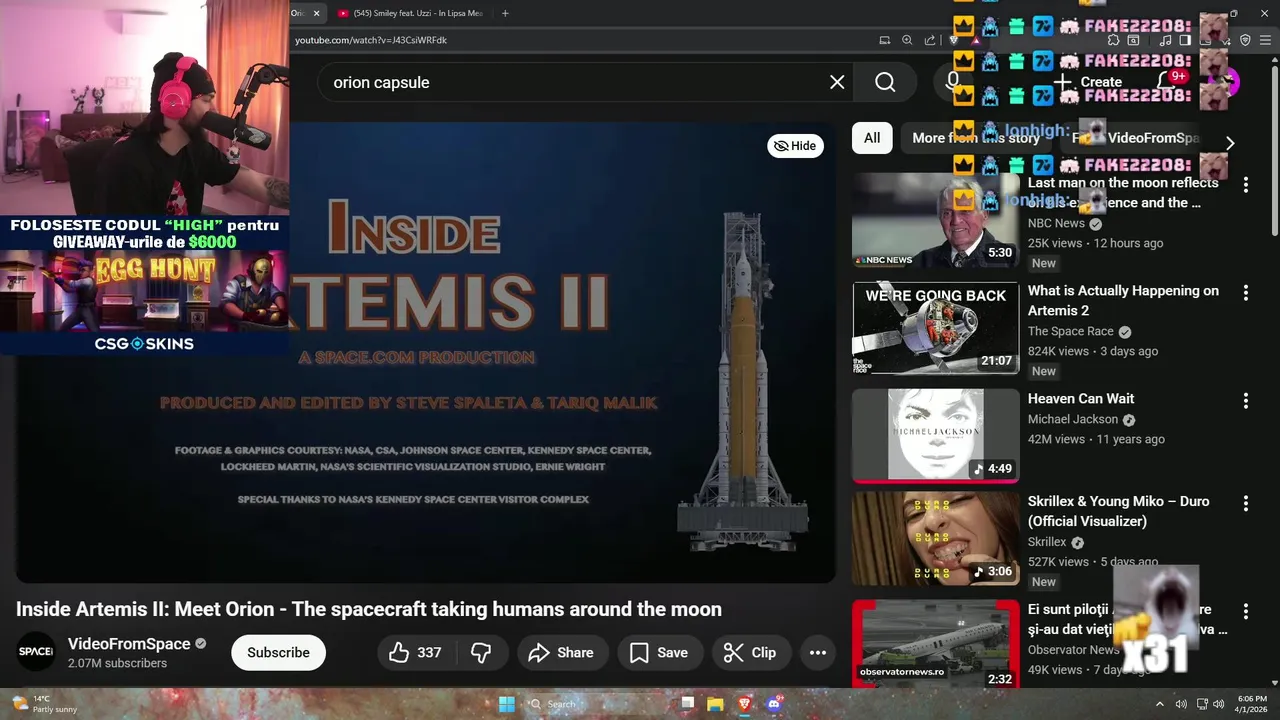This screenshot has width=1280, height=720.
Task: Open 'WE'RE GOING BACK' thumbnail
Action: point(935,328)
